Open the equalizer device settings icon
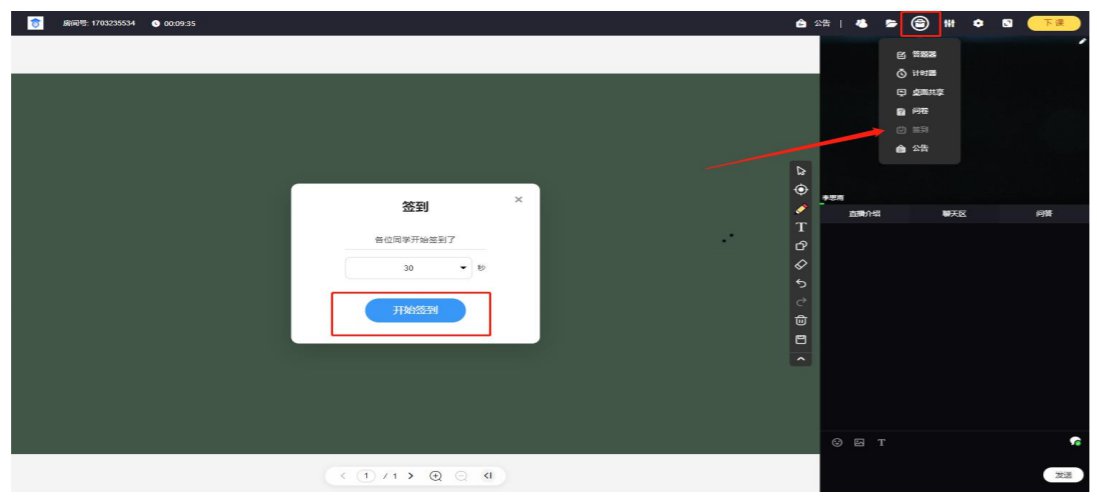Image resolution: width=1097 pixels, height=503 pixels. point(949,23)
